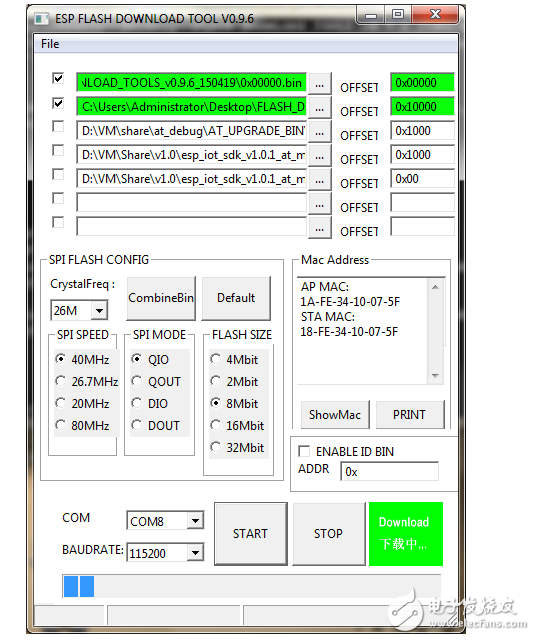
Task: Select 32Mbit flash size
Action: pyautogui.click(x=238, y=448)
